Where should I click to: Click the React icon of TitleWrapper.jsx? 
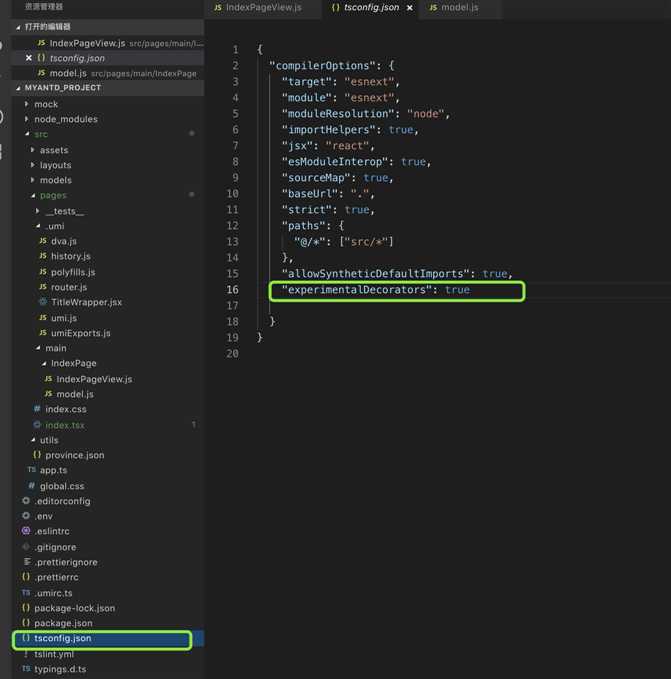[x=43, y=302]
